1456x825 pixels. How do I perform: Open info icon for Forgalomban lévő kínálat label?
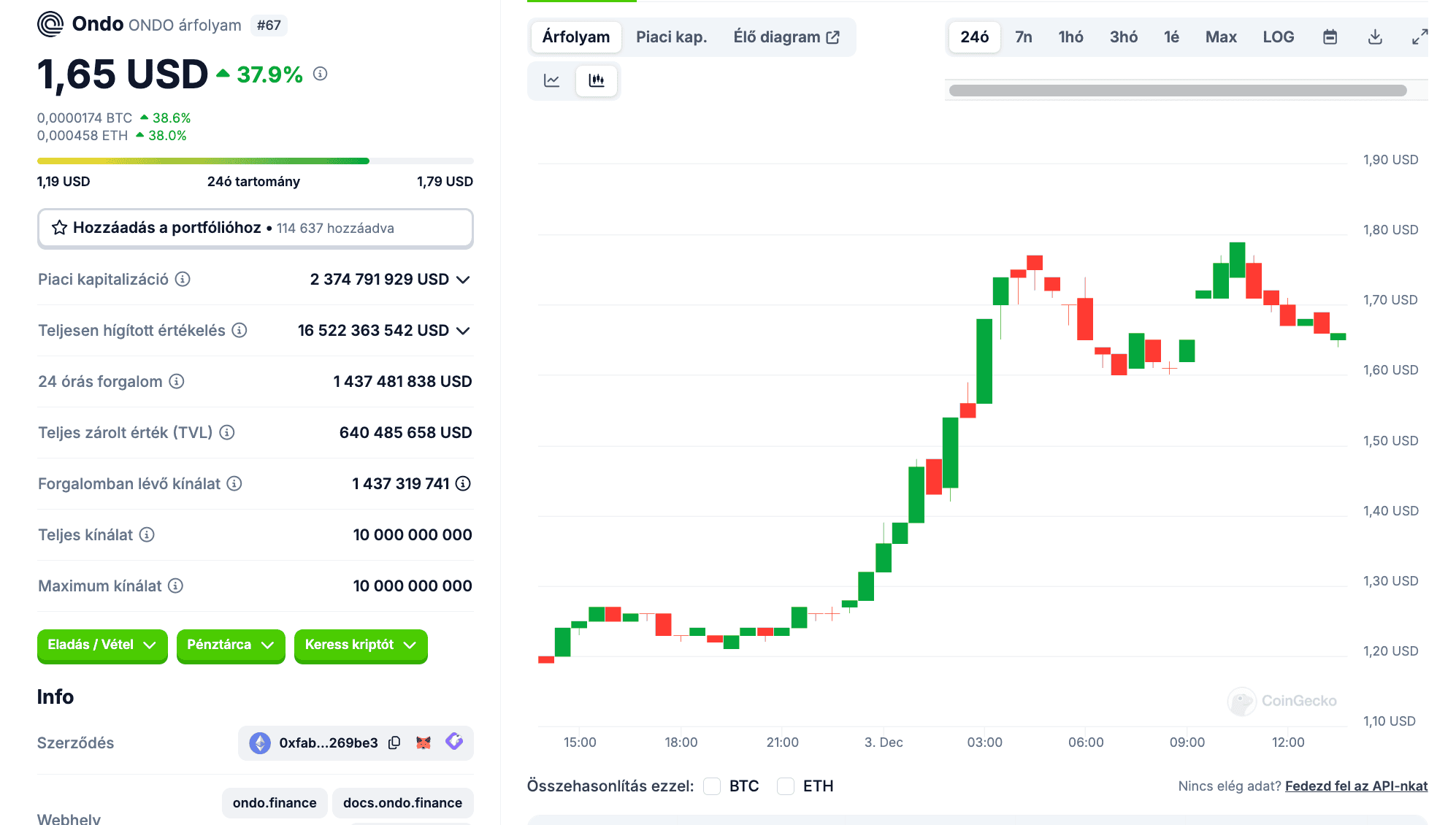point(234,483)
